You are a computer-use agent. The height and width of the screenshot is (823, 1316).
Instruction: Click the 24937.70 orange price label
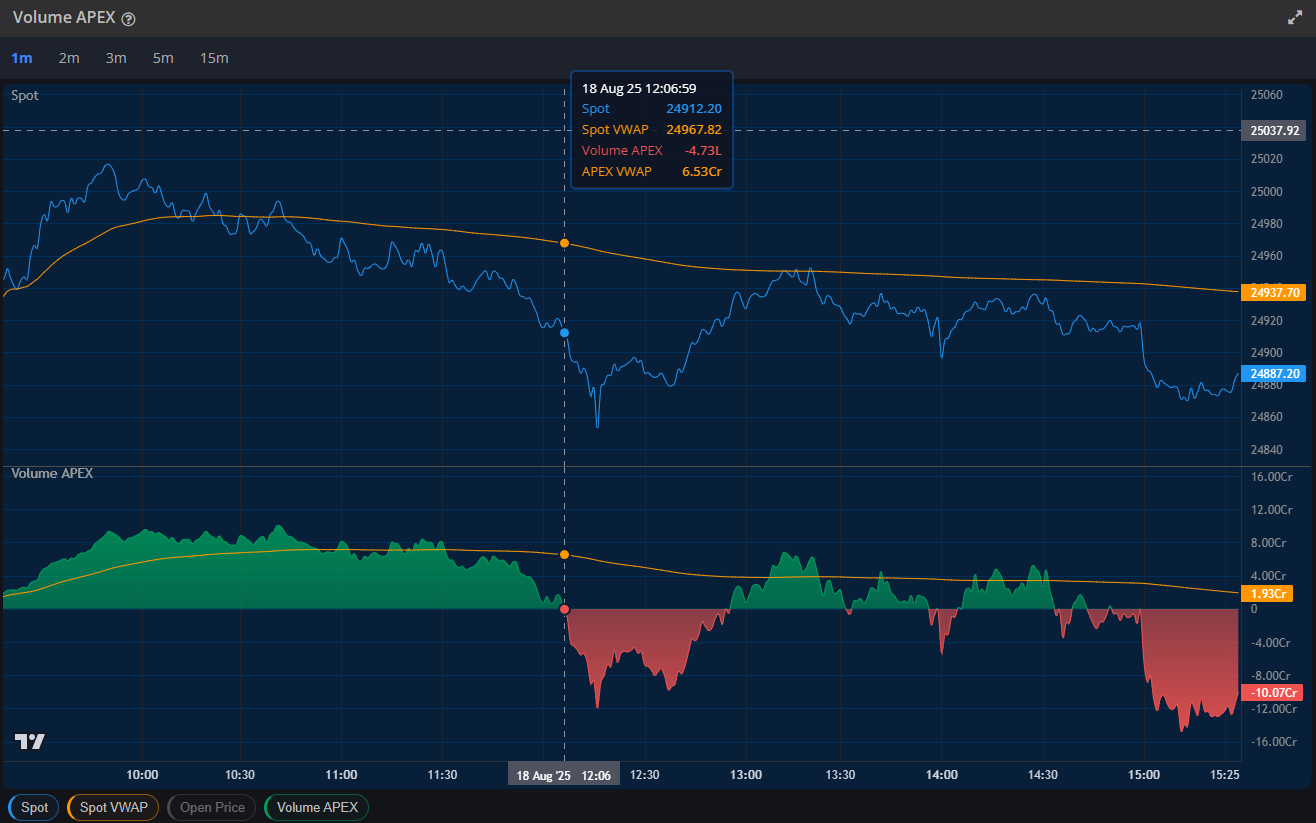point(1274,293)
